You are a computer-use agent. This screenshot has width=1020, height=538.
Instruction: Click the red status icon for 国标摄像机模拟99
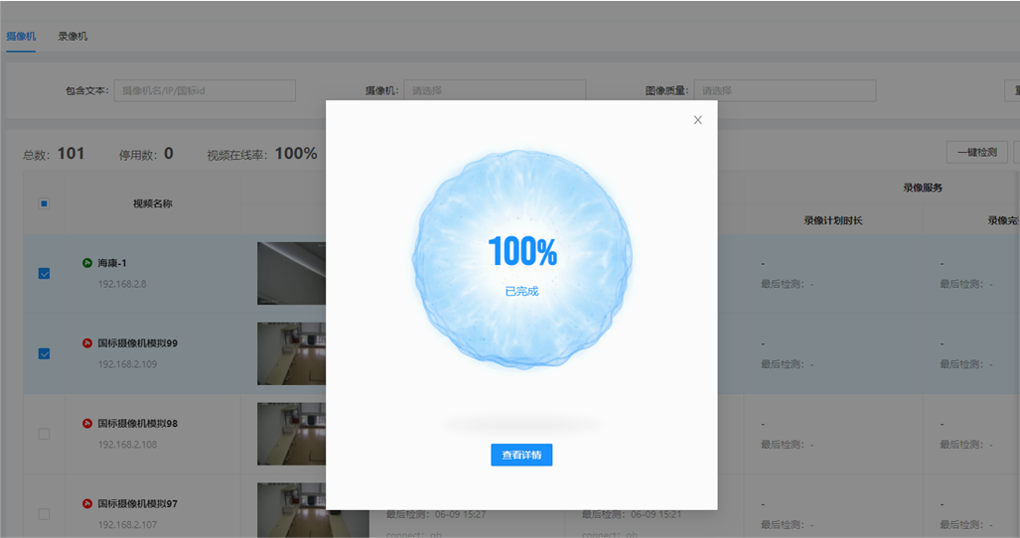click(x=87, y=343)
